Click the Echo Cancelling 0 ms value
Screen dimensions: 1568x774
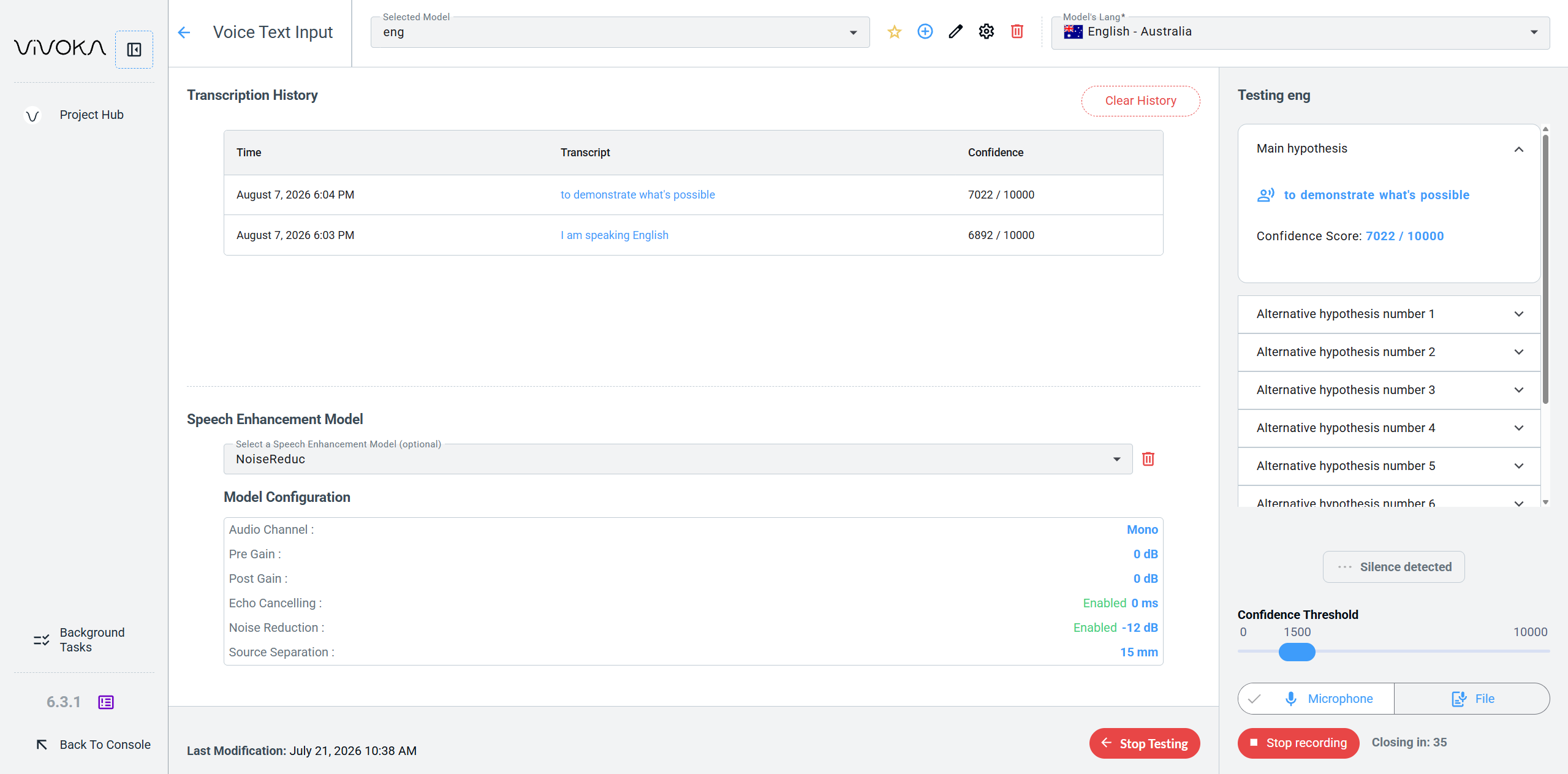1145,604
